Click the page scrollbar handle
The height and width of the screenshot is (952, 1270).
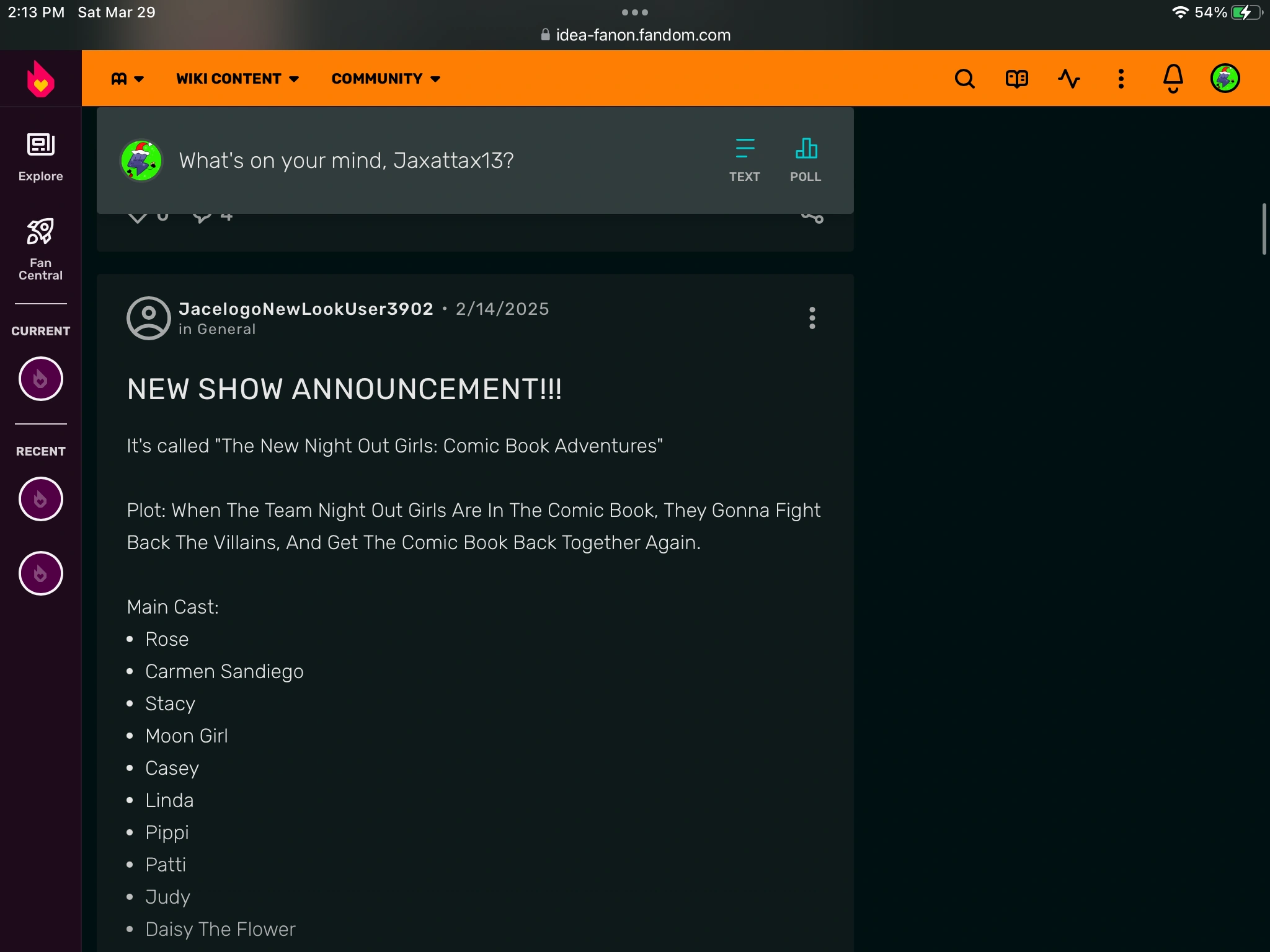coord(1263,229)
